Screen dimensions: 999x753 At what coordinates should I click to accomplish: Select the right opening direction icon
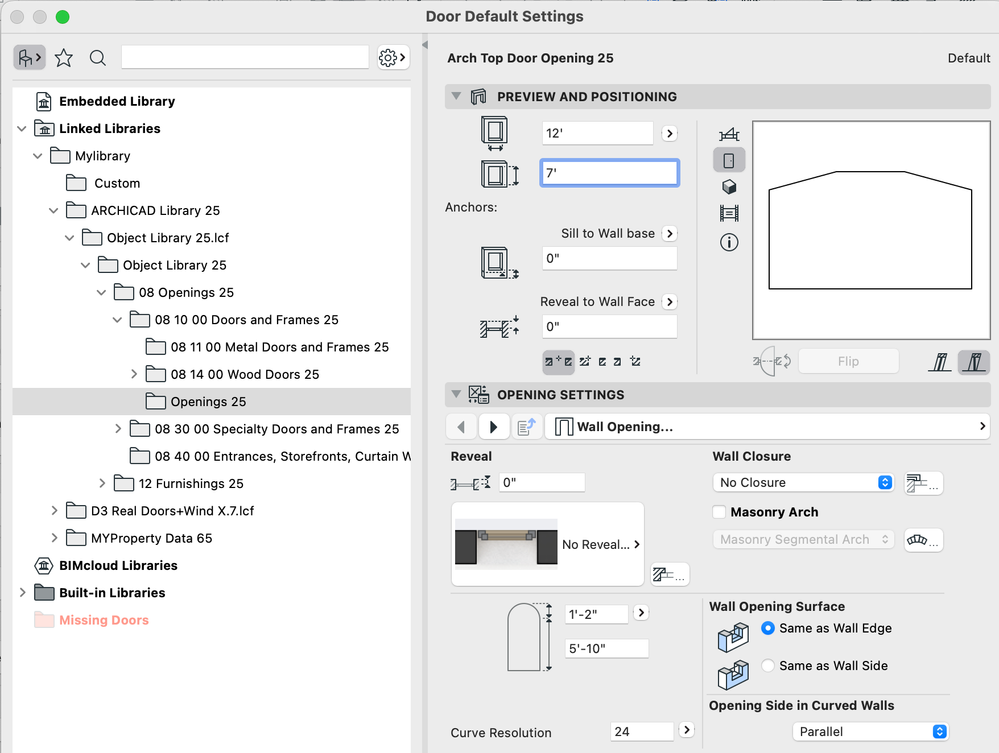(x=974, y=362)
